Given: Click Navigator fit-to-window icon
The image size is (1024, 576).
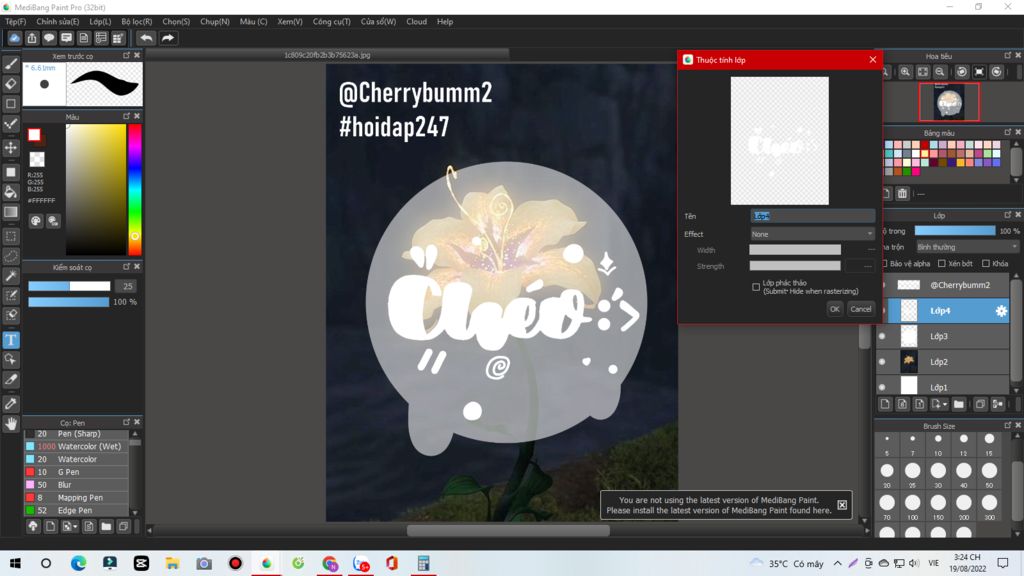Looking at the screenshot, I should coord(923,72).
